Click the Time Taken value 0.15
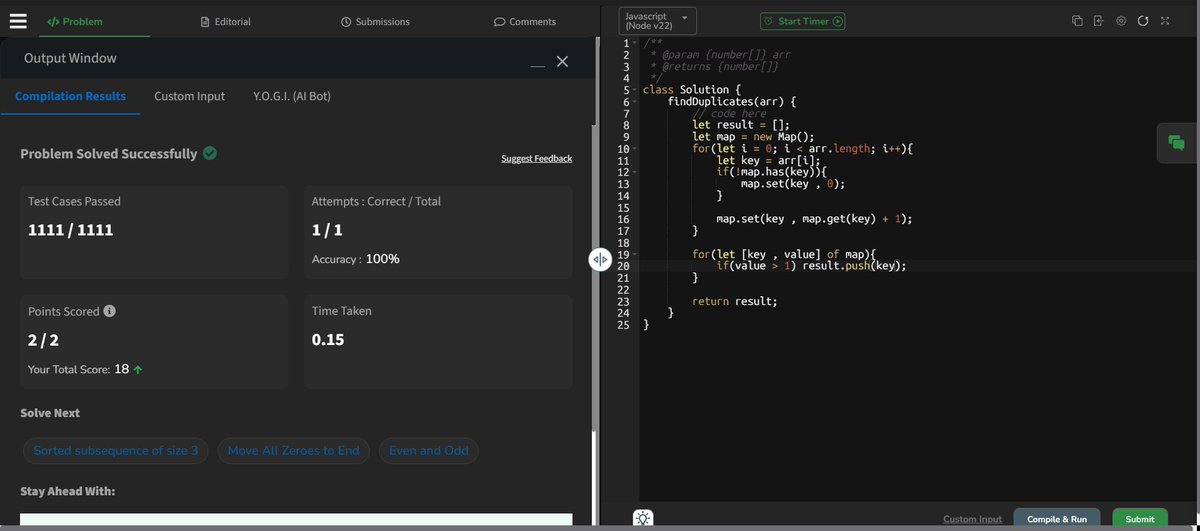The height and width of the screenshot is (531, 1200). [x=328, y=340]
